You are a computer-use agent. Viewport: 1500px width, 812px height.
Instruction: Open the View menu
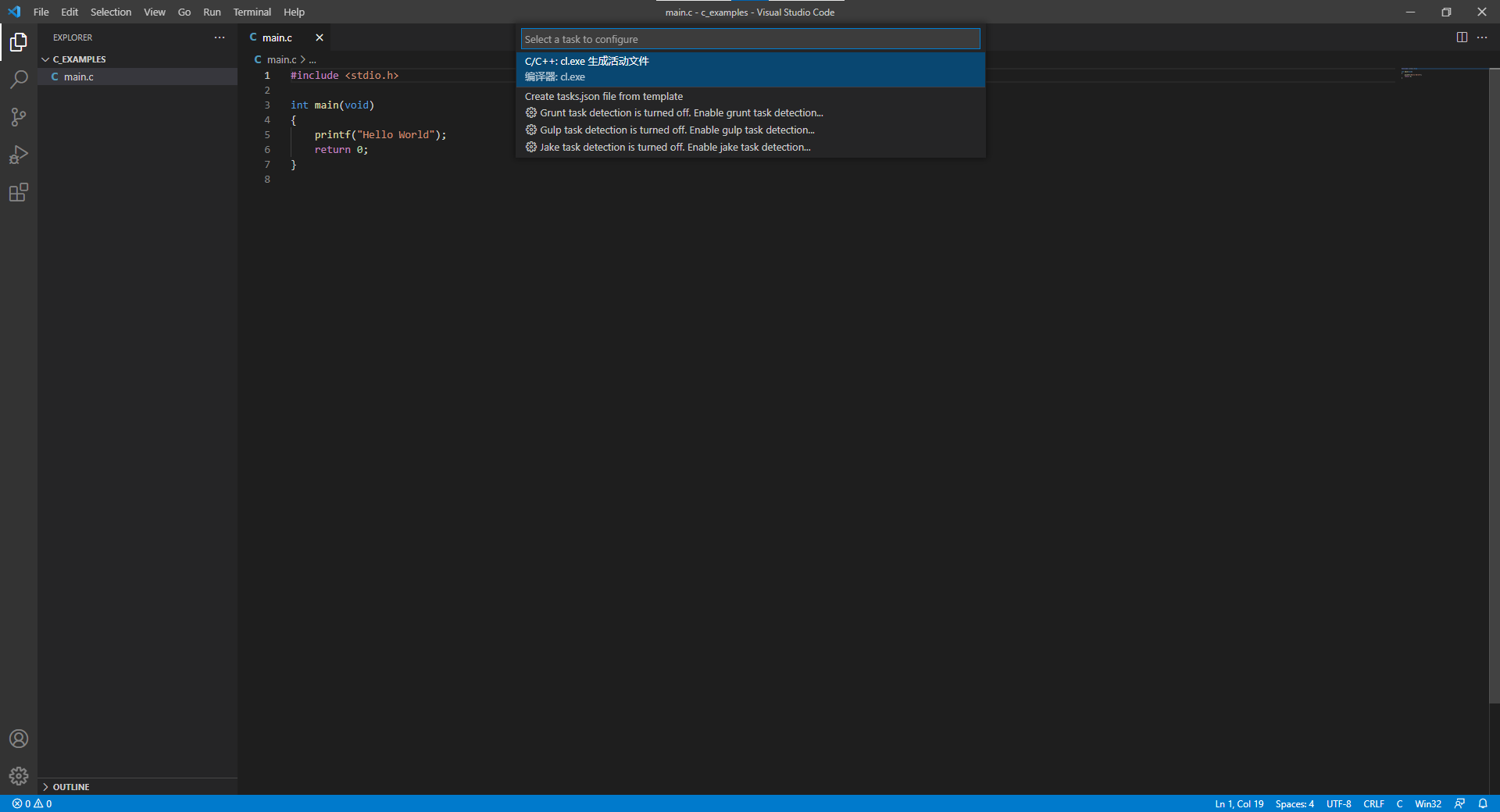click(x=155, y=12)
